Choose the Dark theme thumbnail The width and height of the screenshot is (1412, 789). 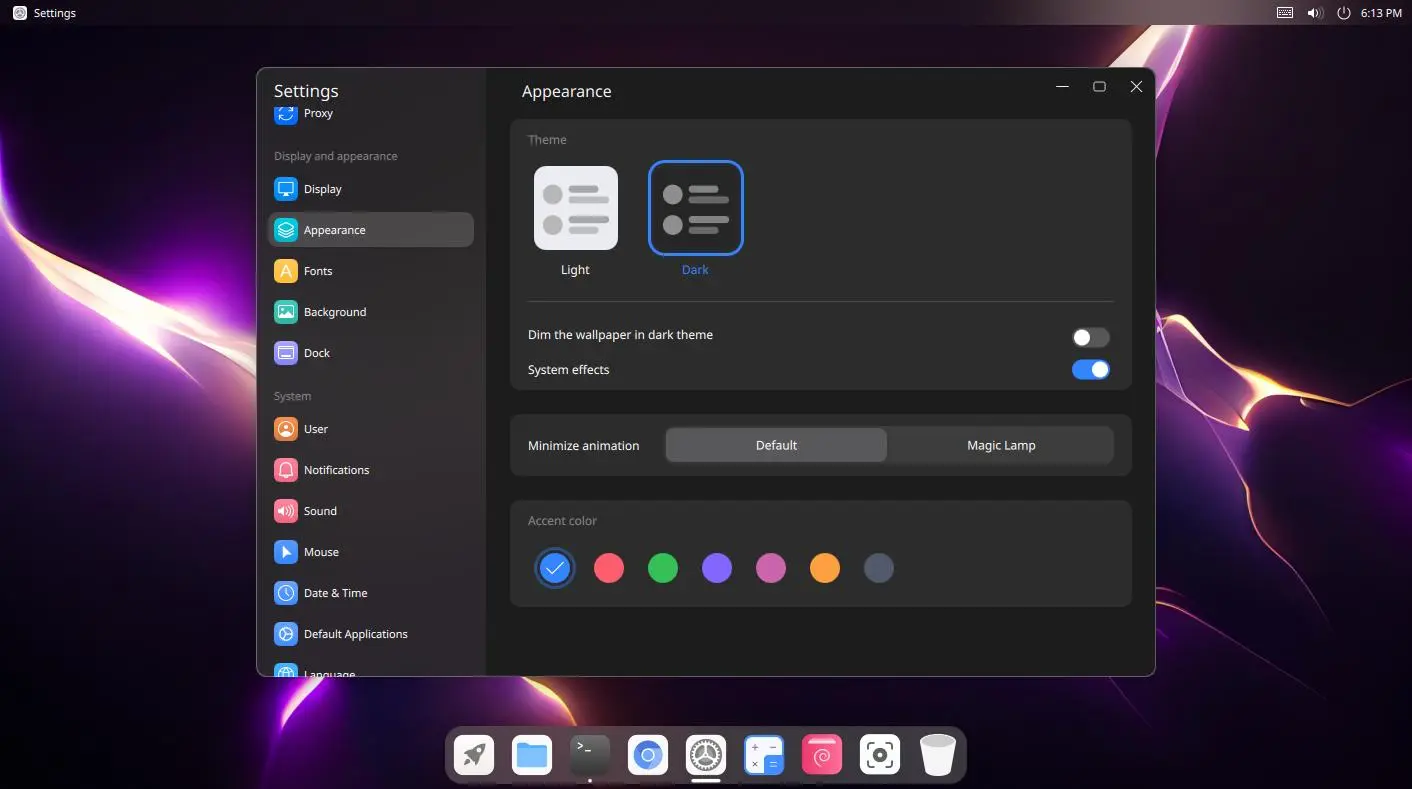pyautogui.click(x=695, y=208)
